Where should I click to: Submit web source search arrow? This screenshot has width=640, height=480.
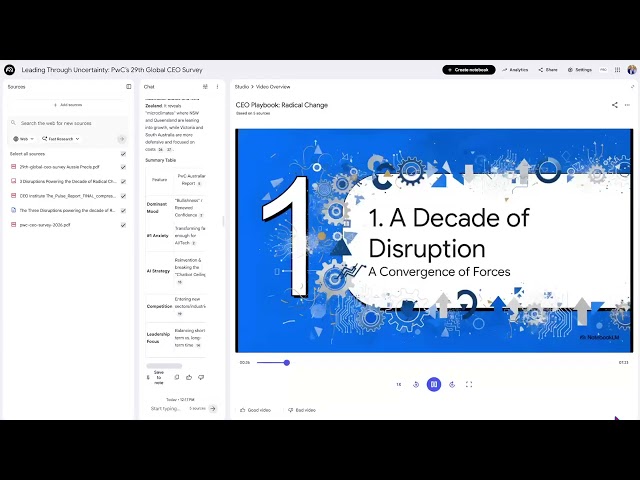tap(122, 139)
